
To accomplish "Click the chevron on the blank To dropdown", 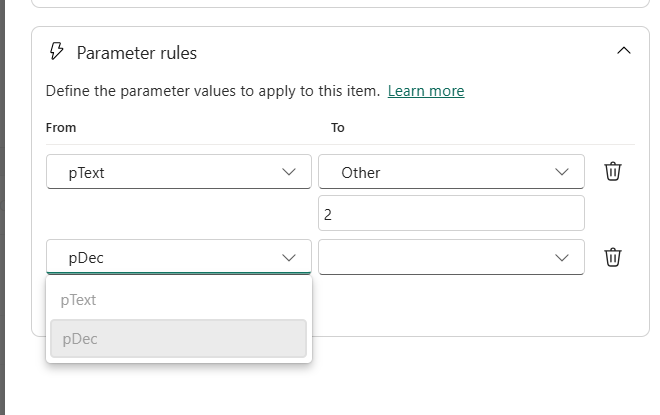I will coord(561,257).
